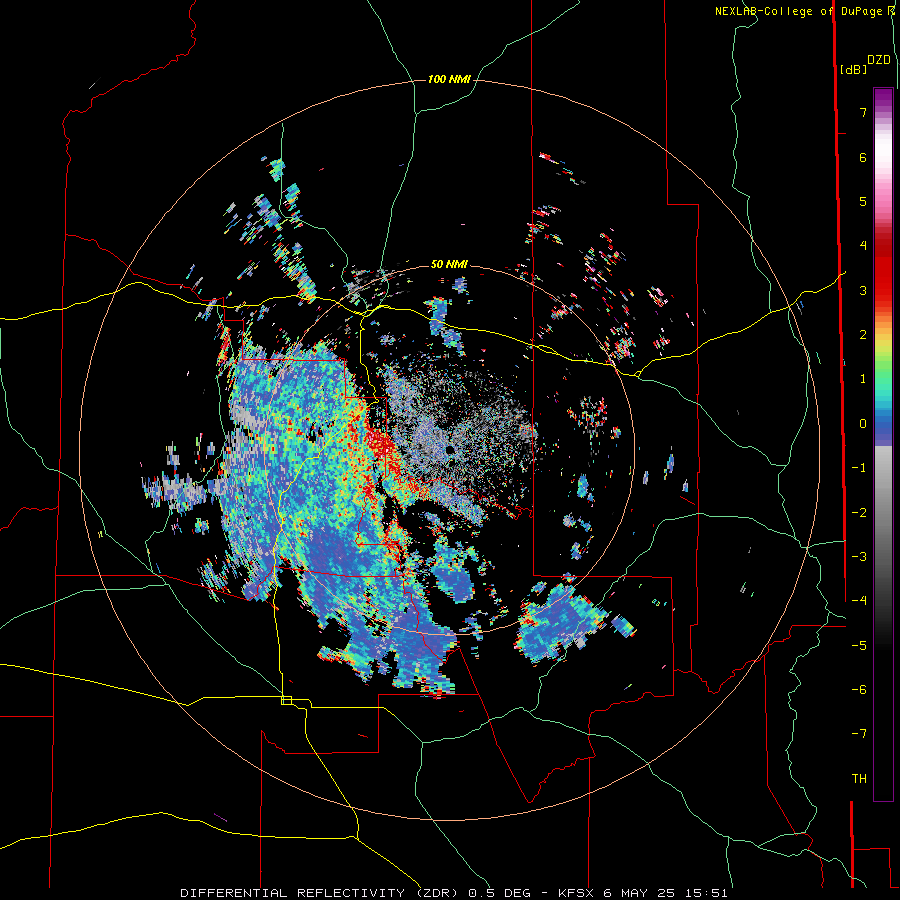The height and width of the screenshot is (900, 900).
Task: Click the -6 dB legend value
Action: [x=859, y=690]
